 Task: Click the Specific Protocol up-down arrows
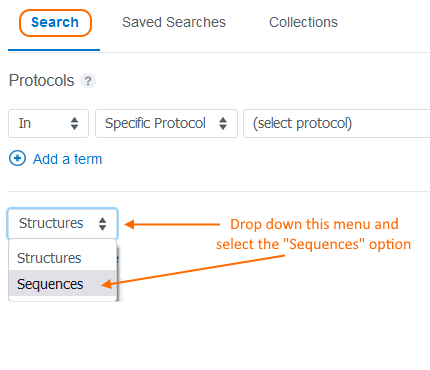click(223, 123)
